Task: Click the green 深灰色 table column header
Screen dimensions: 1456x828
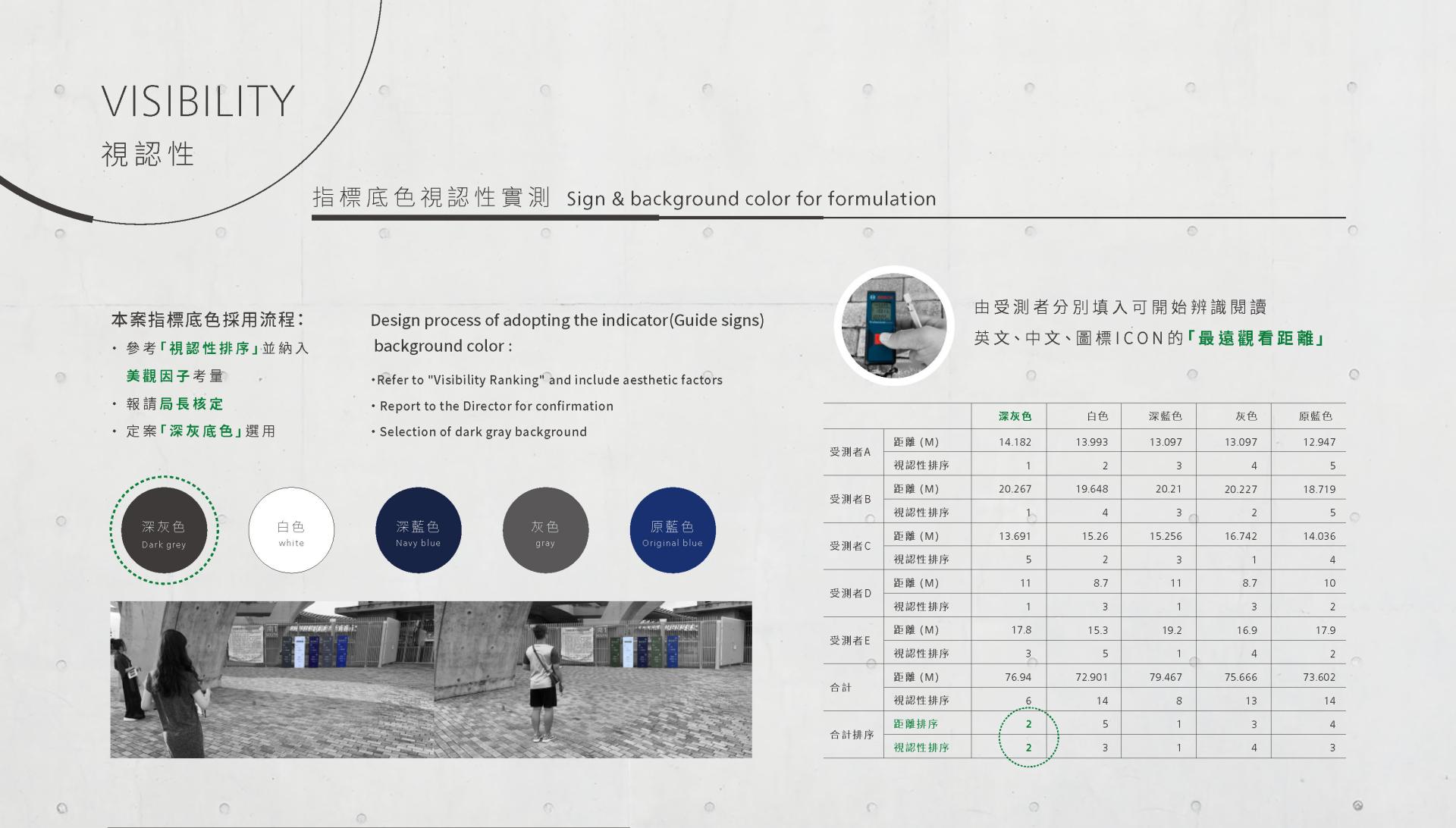Action: 1015,416
